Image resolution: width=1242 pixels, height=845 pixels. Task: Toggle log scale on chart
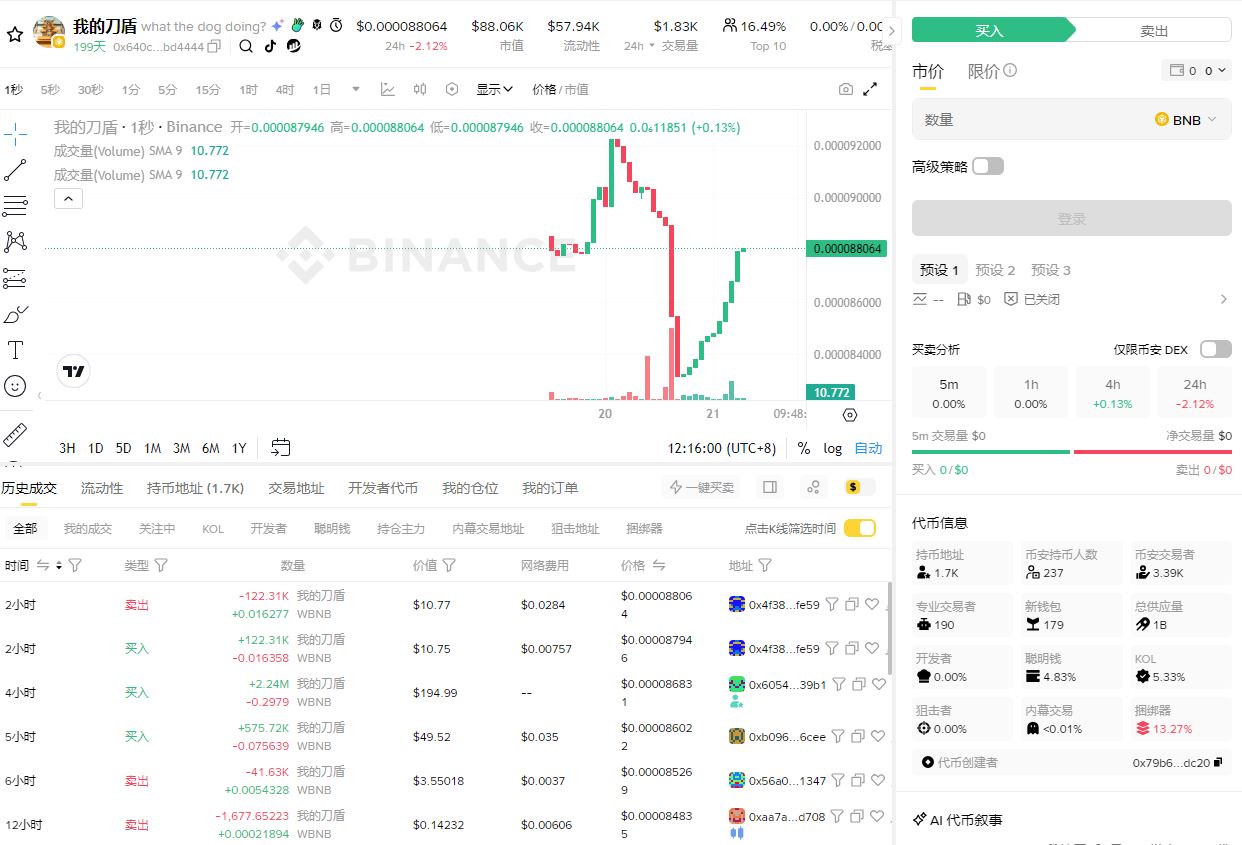(833, 448)
